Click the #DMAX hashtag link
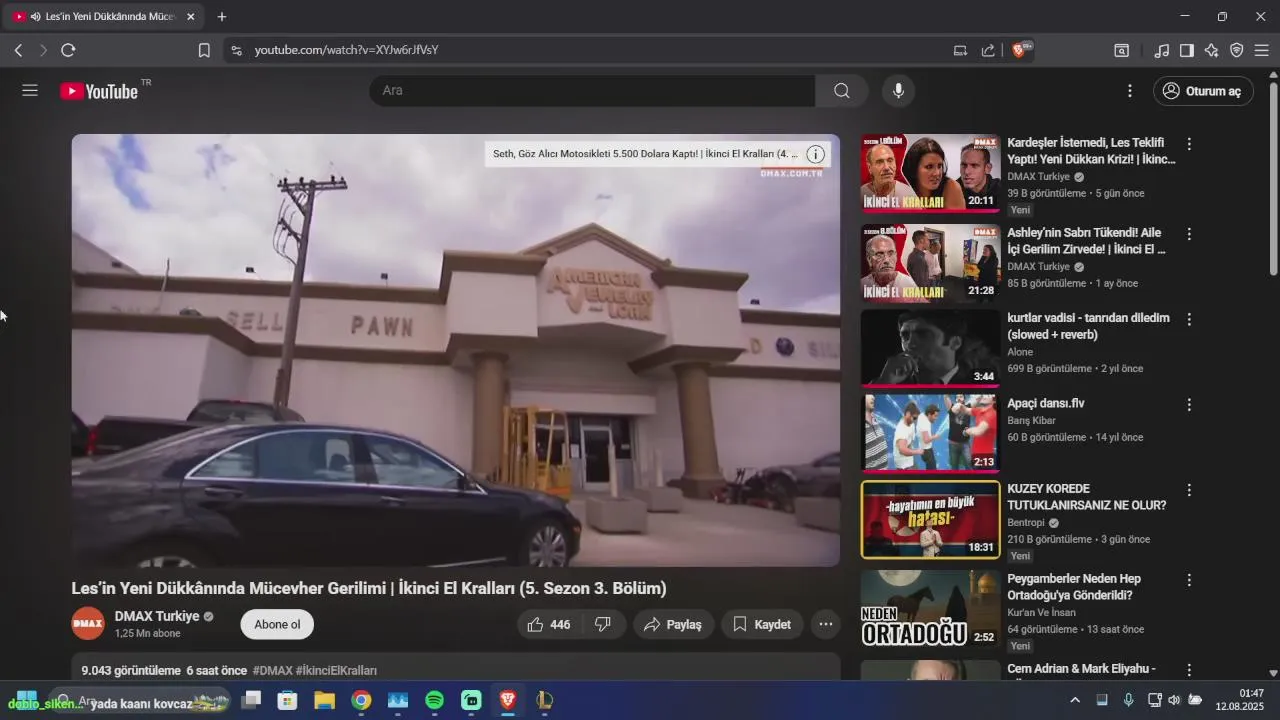The height and width of the screenshot is (720, 1280). 272,670
